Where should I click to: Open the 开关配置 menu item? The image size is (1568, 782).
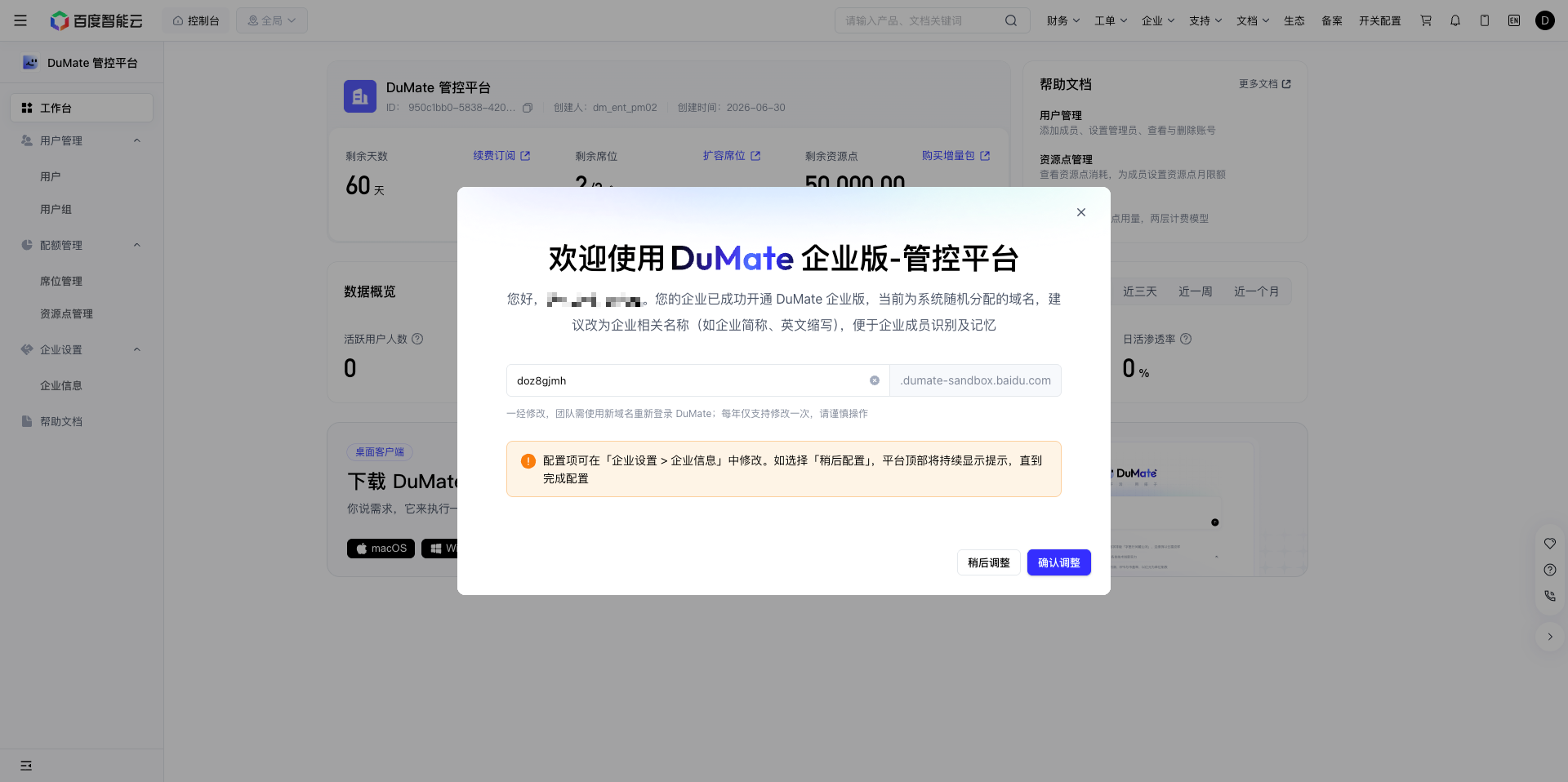[1380, 20]
